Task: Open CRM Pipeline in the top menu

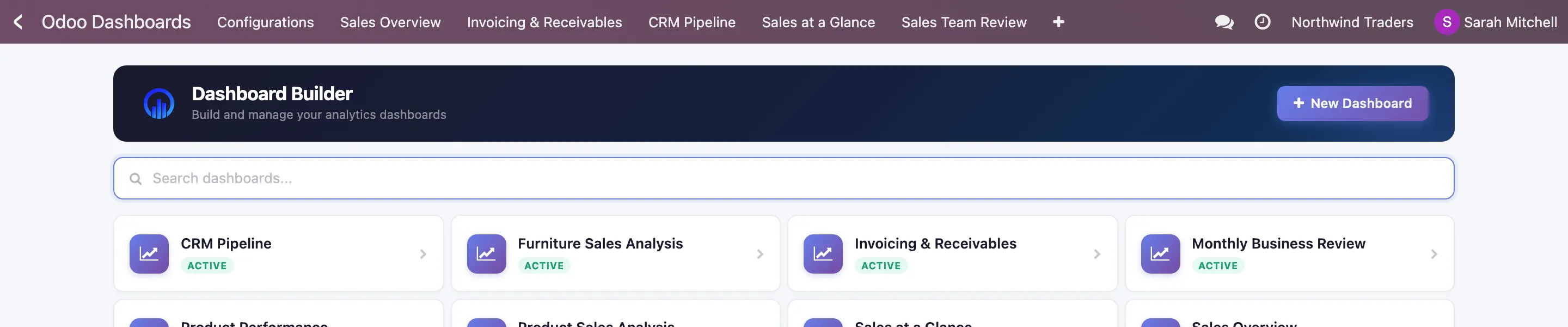Action: [x=692, y=22]
